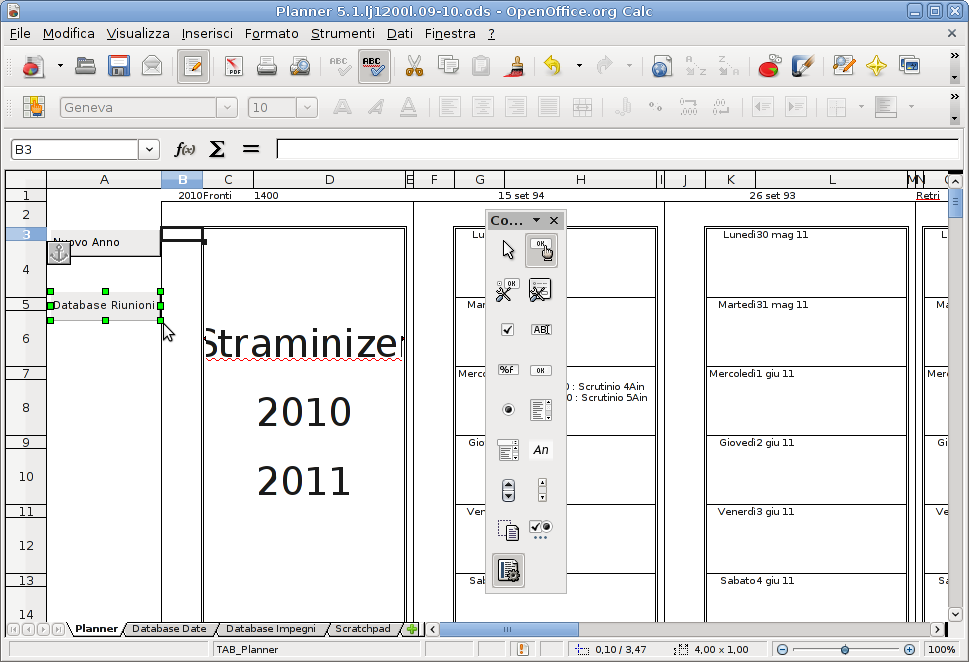Export directly as PDF icon
The image size is (969, 662).
[234, 66]
